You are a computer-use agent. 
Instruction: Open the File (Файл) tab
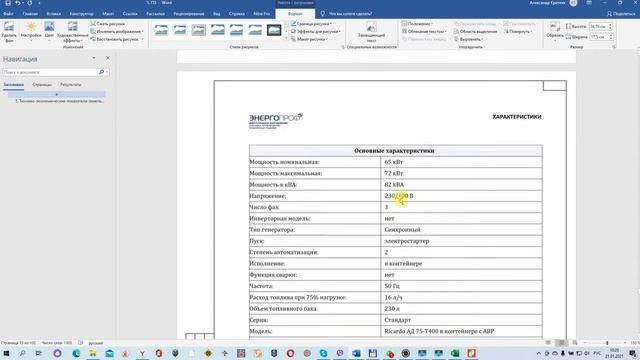coord(8,13)
